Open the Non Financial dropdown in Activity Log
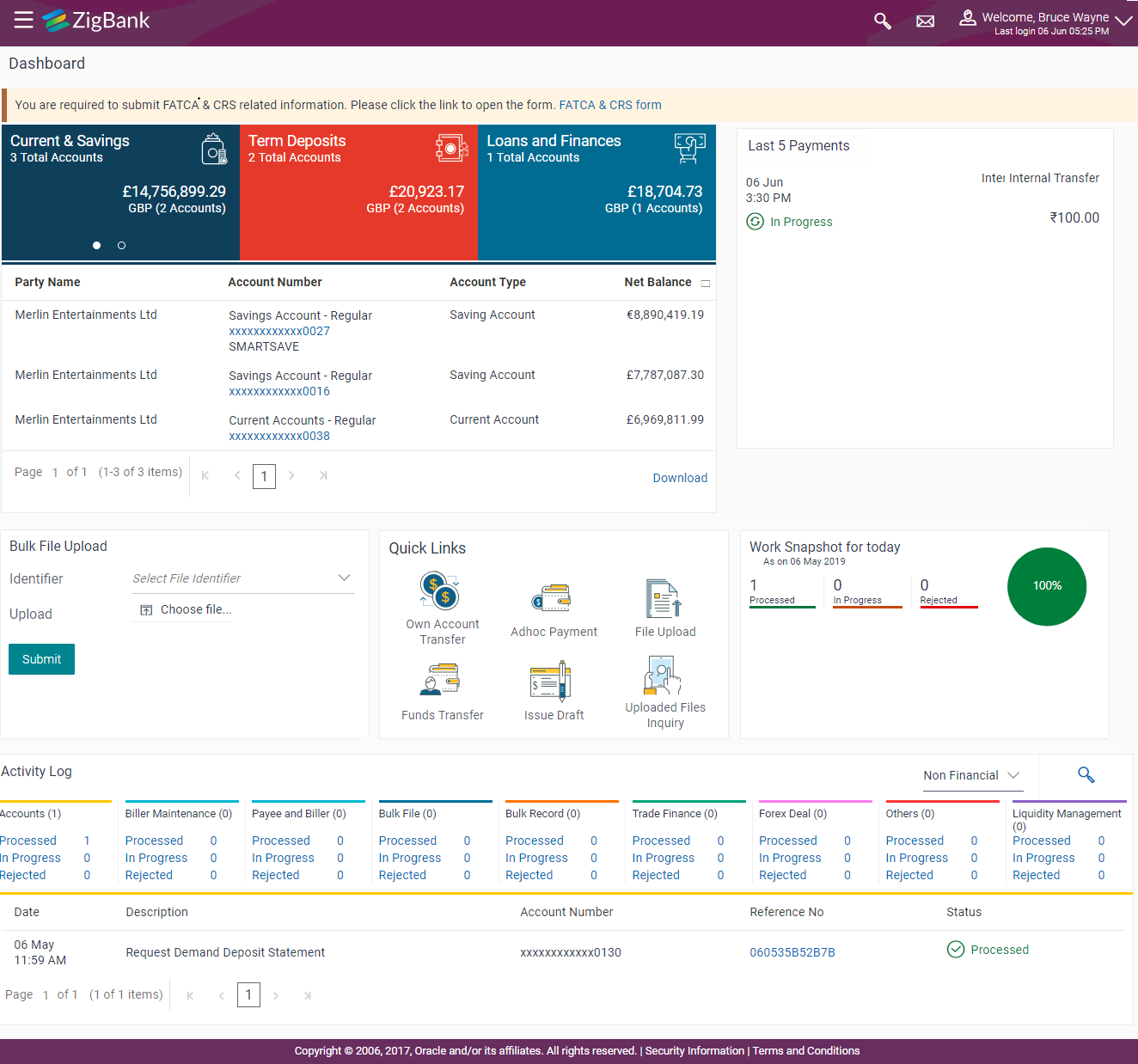Viewport: 1138px width, 1064px height. tap(972, 775)
